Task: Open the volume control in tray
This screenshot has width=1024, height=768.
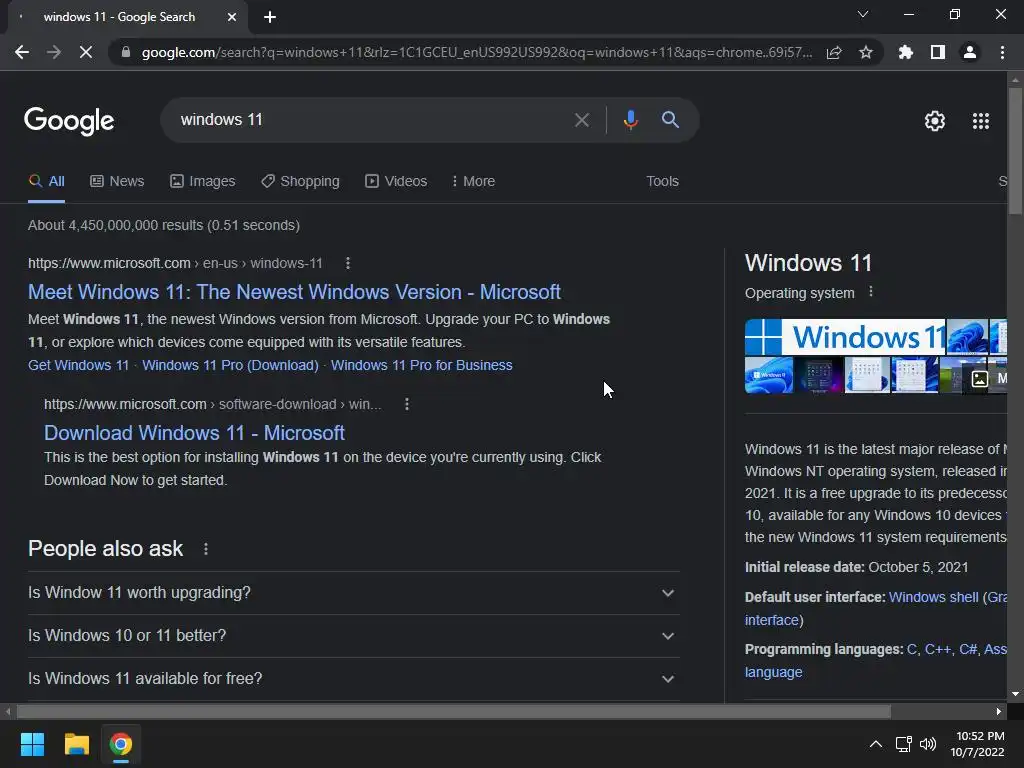Action: tap(928, 744)
